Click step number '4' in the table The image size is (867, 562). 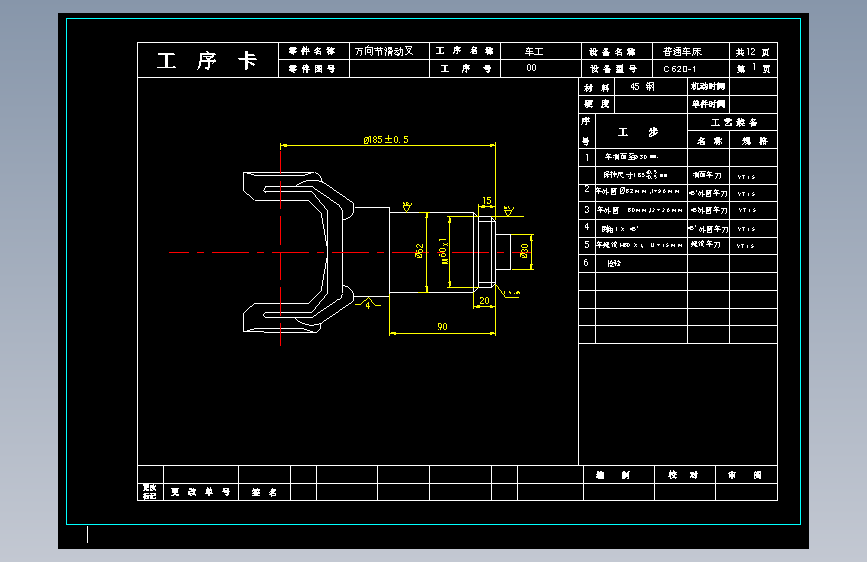587,227
